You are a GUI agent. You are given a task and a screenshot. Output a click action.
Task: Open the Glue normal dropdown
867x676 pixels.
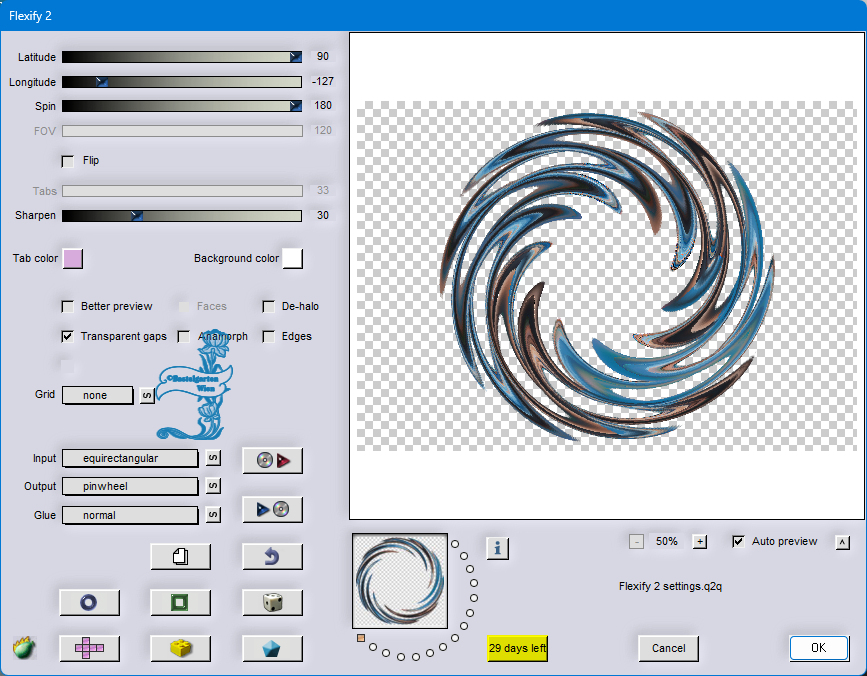point(130,515)
